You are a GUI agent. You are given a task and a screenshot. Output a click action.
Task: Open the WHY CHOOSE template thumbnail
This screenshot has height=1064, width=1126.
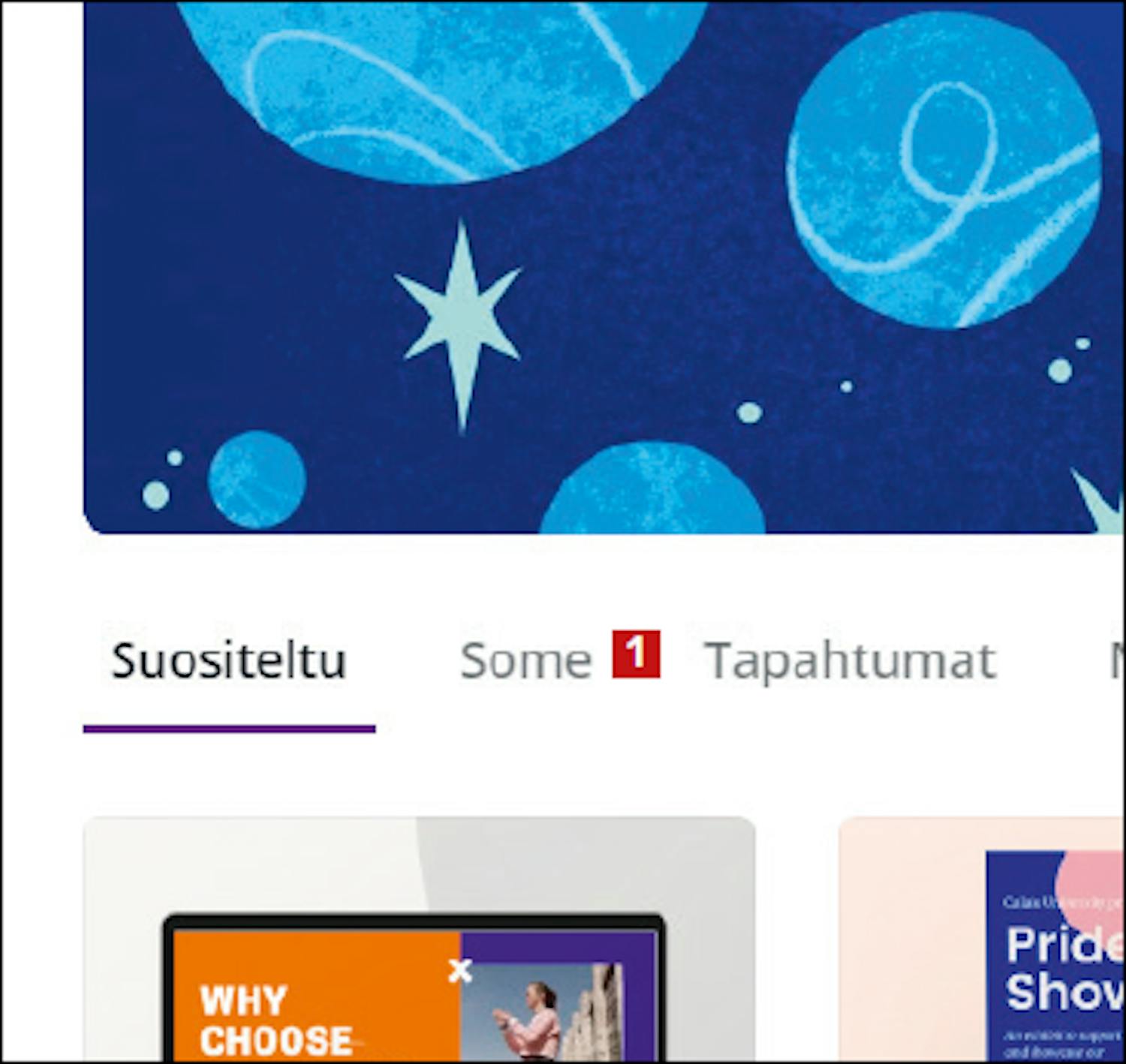point(419,938)
